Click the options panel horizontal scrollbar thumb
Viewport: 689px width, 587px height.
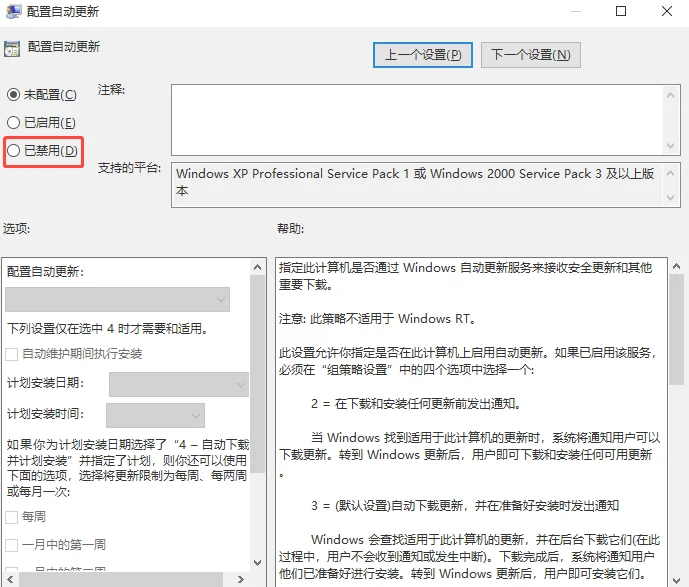[121, 579]
